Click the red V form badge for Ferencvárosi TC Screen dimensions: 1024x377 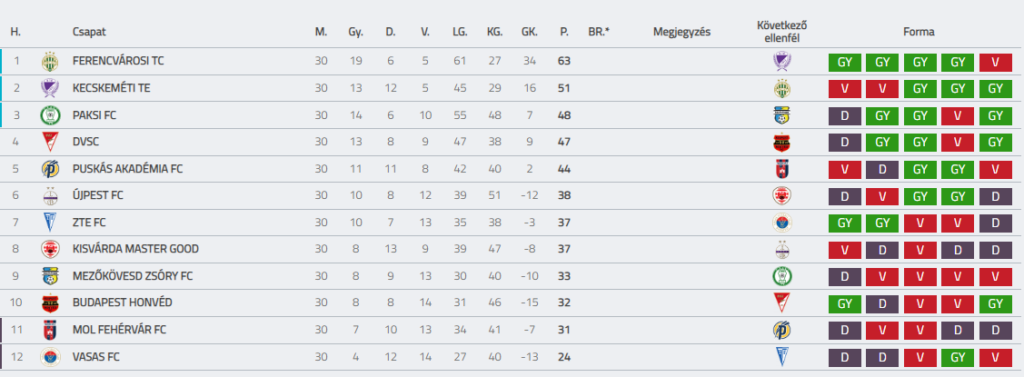pyautogui.click(x=995, y=62)
